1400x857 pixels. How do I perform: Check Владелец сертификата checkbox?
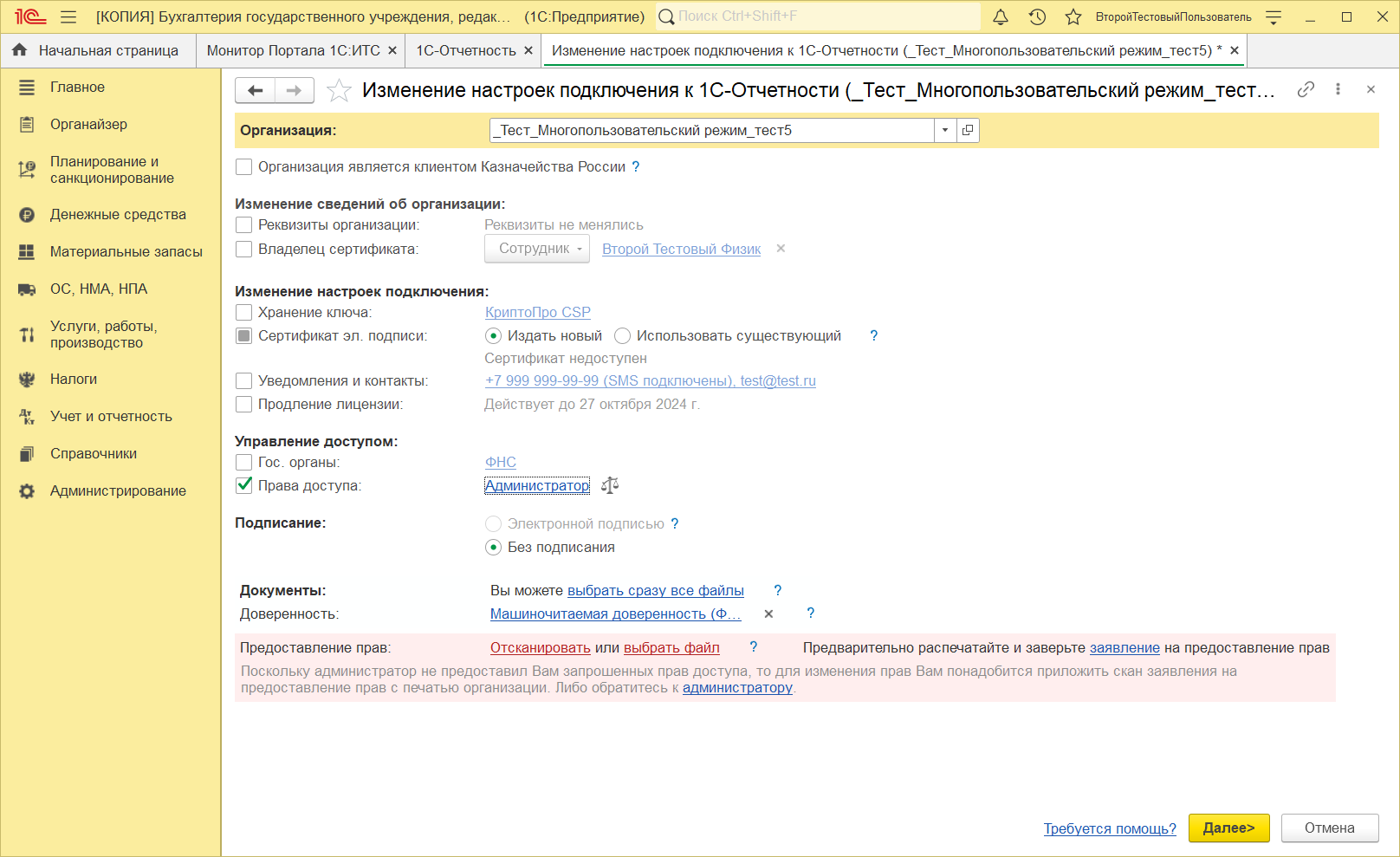[244, 250]
